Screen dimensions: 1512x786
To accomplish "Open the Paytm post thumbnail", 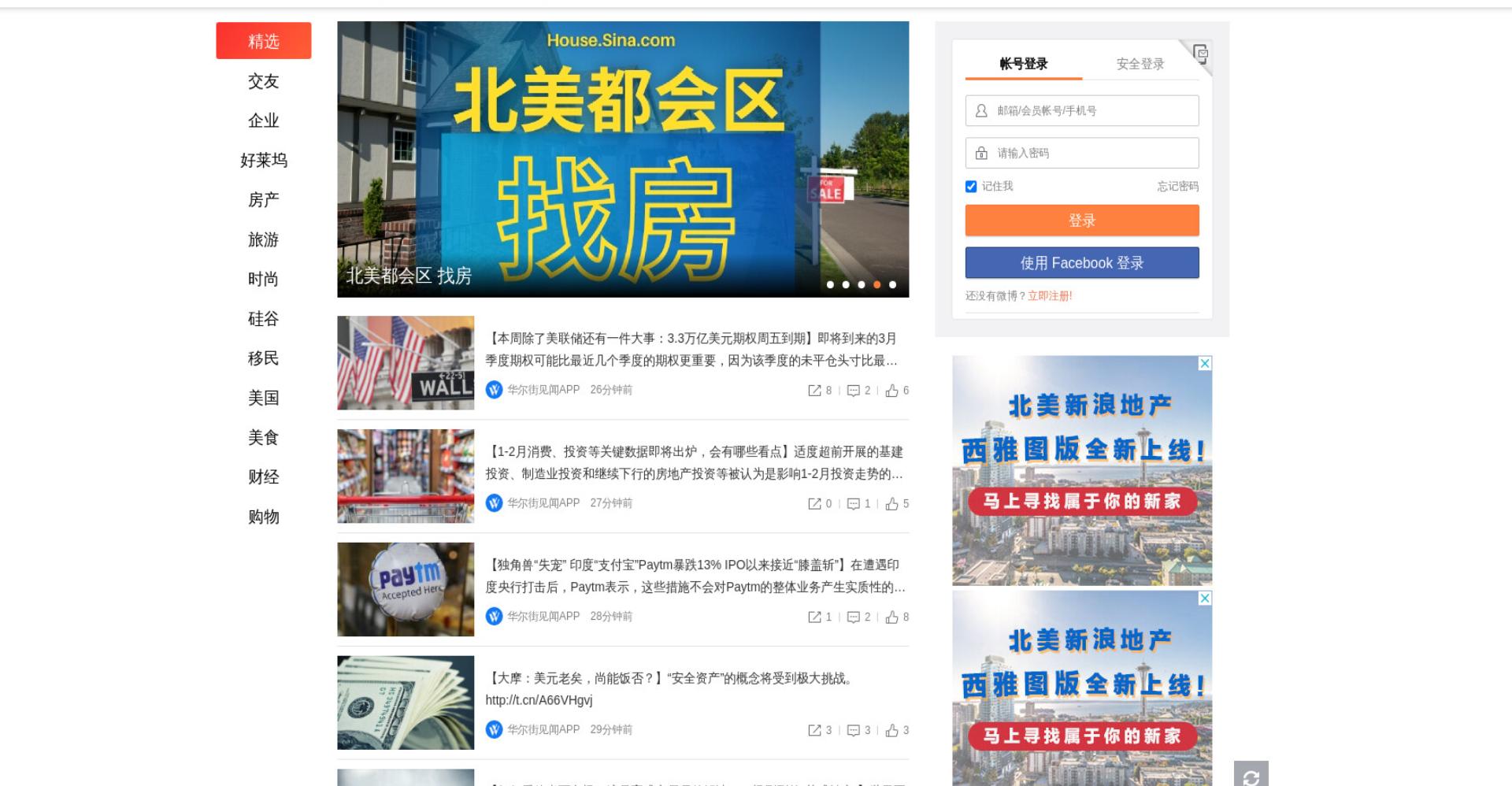I will [x=406, y=590].
